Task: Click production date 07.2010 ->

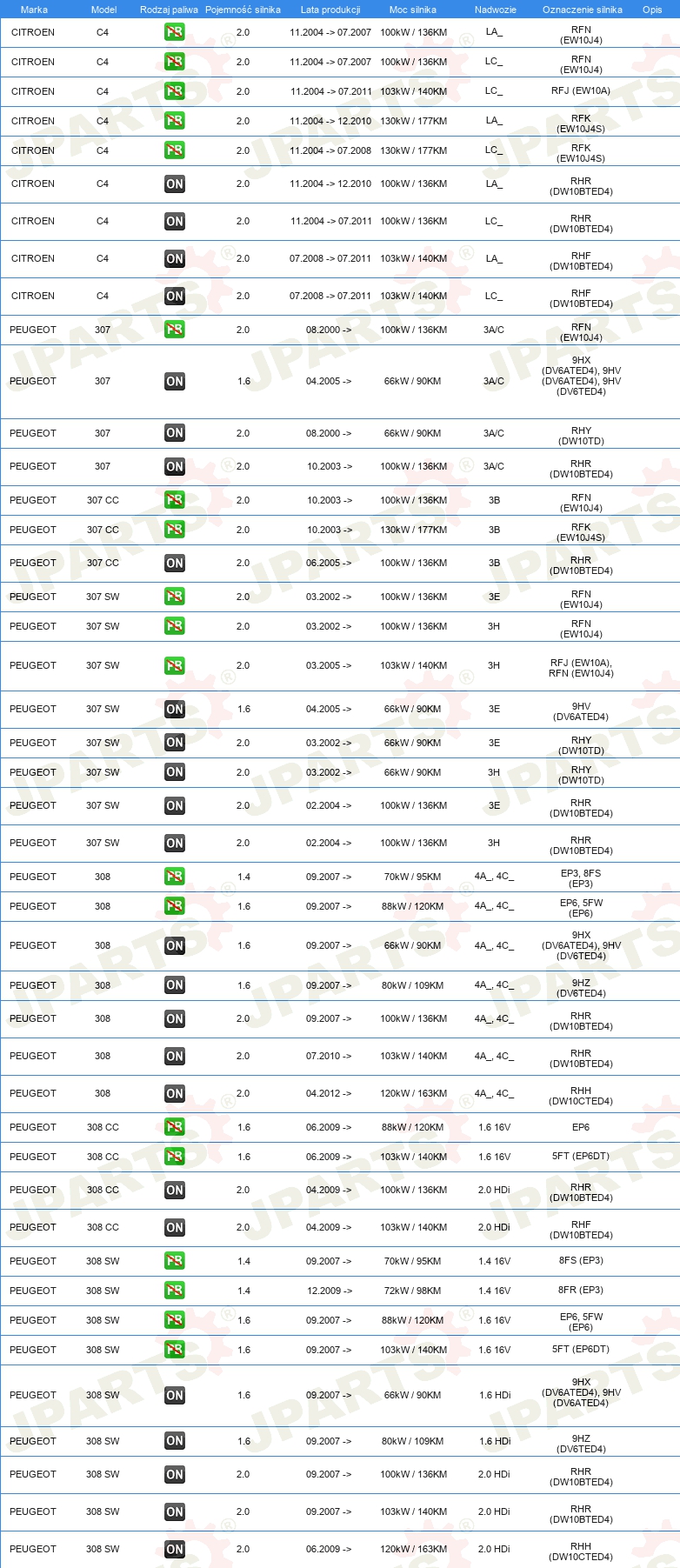Action: click(x=329, y=1056)
